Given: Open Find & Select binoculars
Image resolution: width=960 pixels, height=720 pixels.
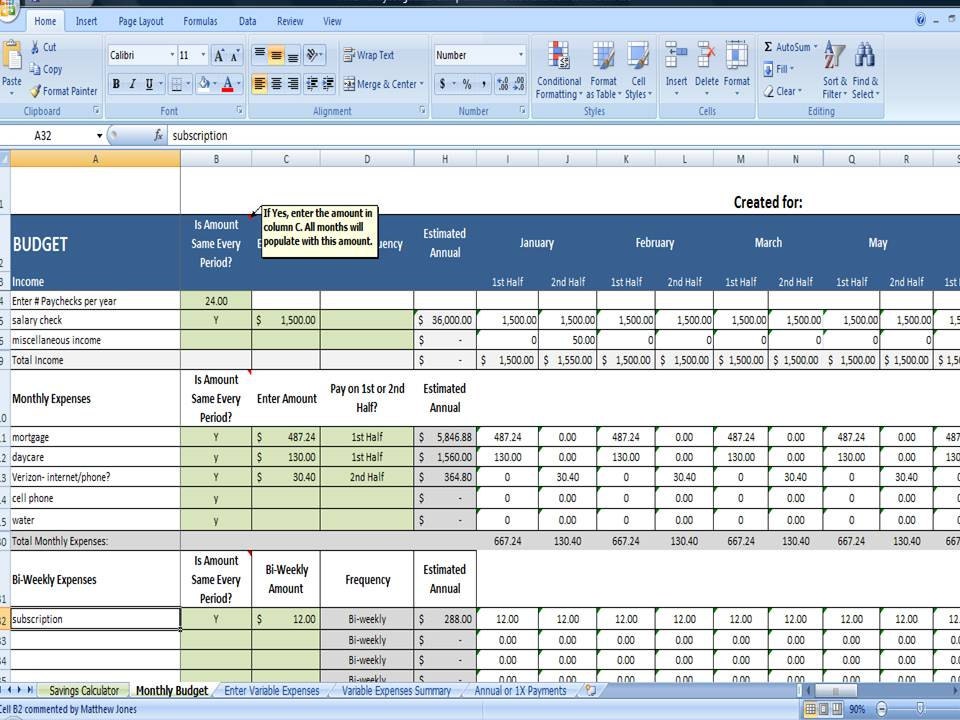Looking at the screenshot, I should coord(865,70).
